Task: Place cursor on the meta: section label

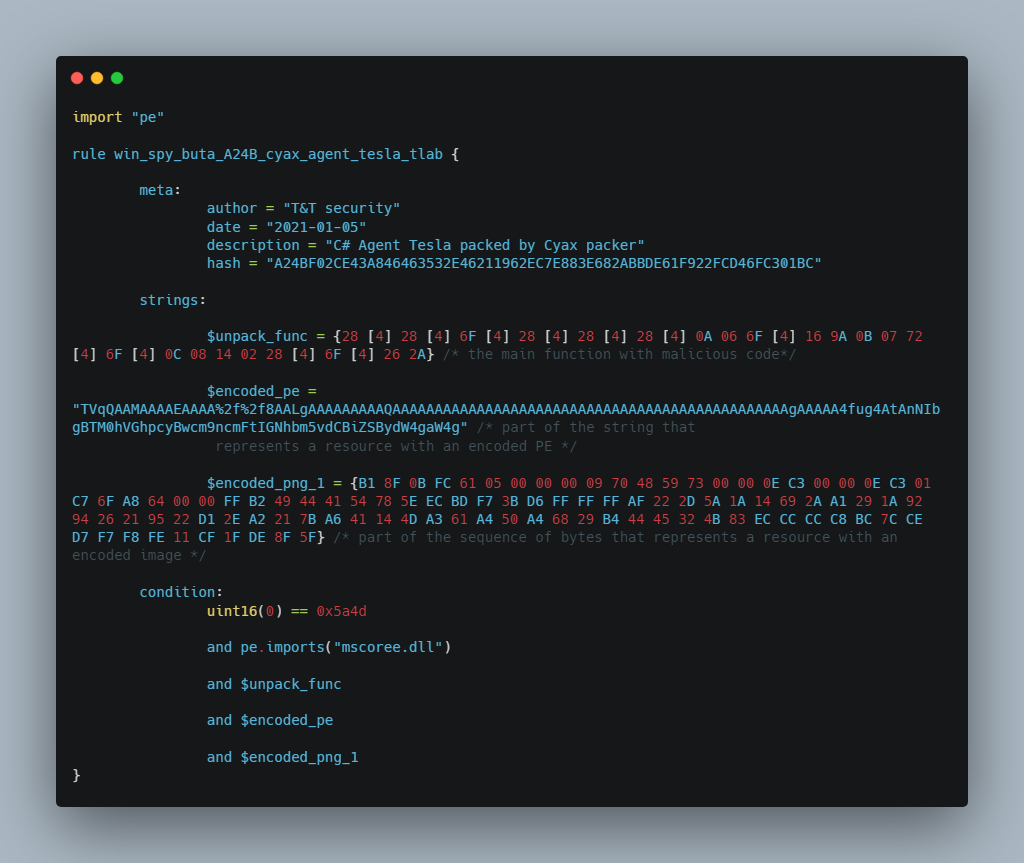Action: tap(160, 190)
